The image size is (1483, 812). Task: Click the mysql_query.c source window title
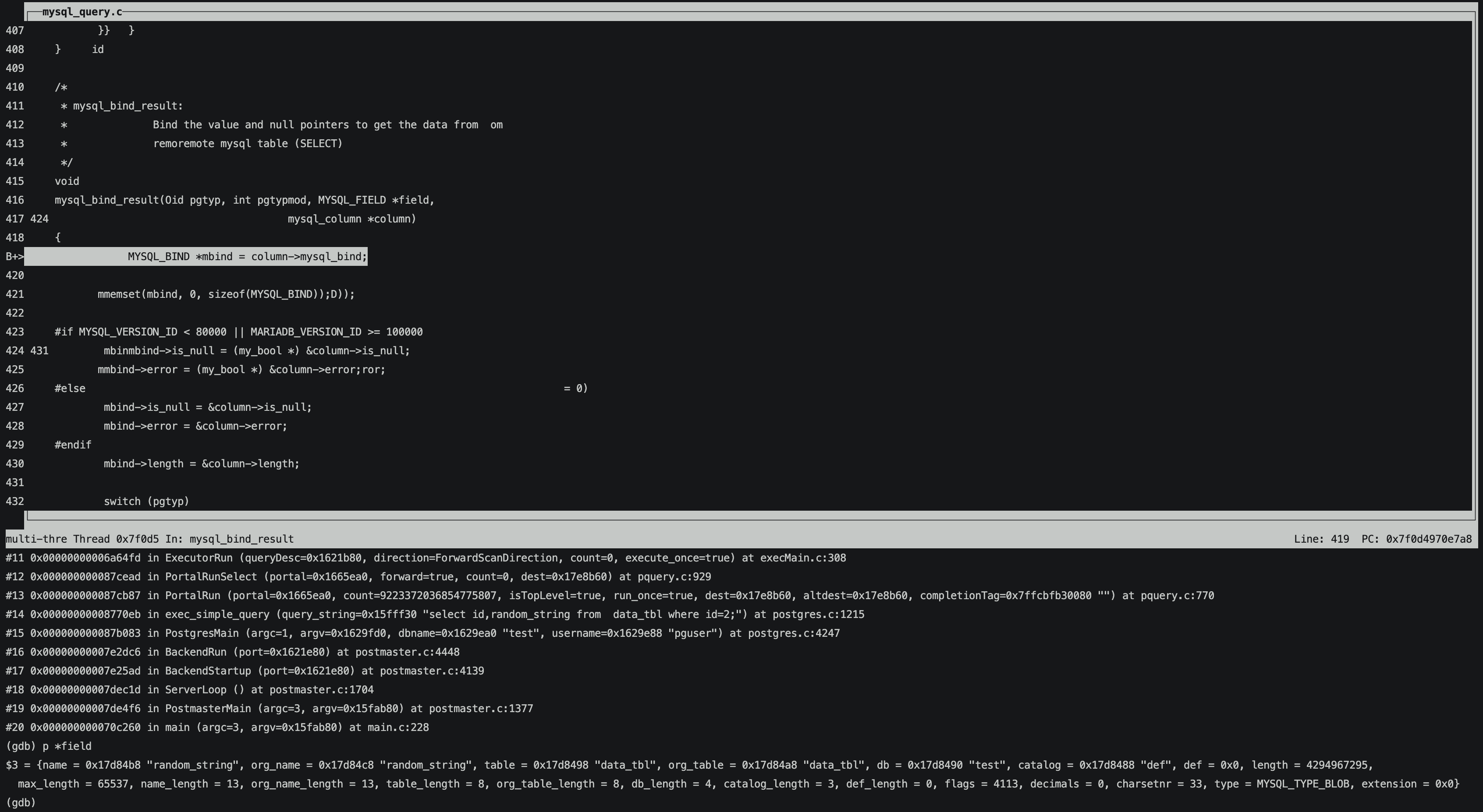(82, 11)
